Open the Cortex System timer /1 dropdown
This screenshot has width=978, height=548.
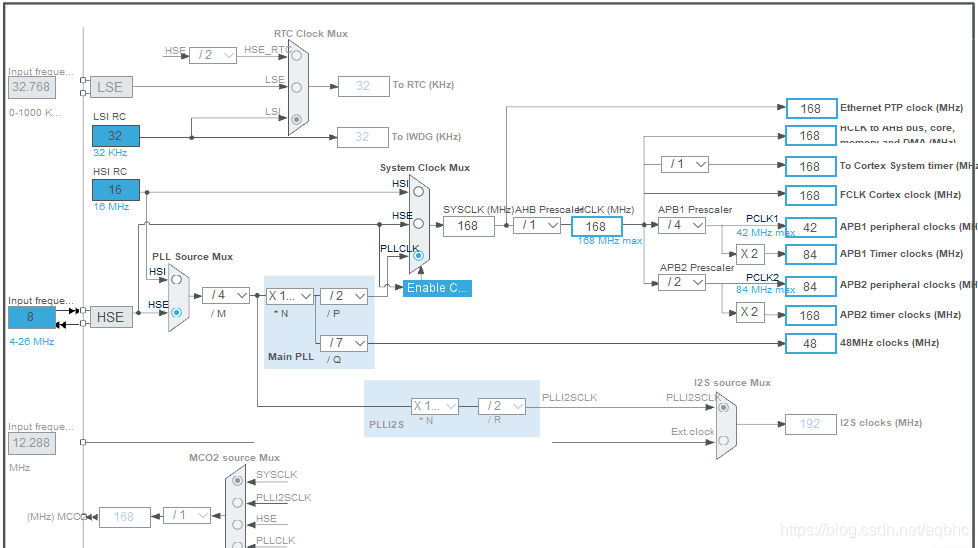[685, 164]
